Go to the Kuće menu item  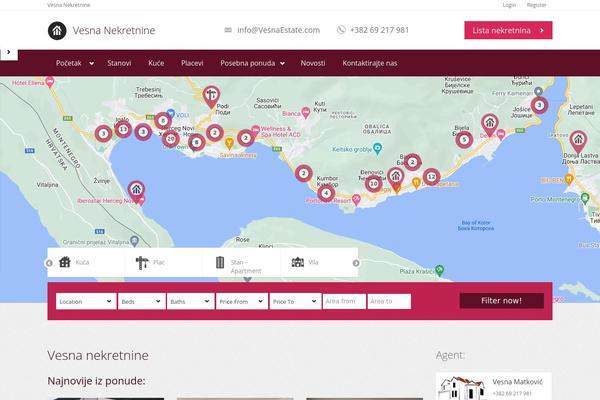coord(156,63)
